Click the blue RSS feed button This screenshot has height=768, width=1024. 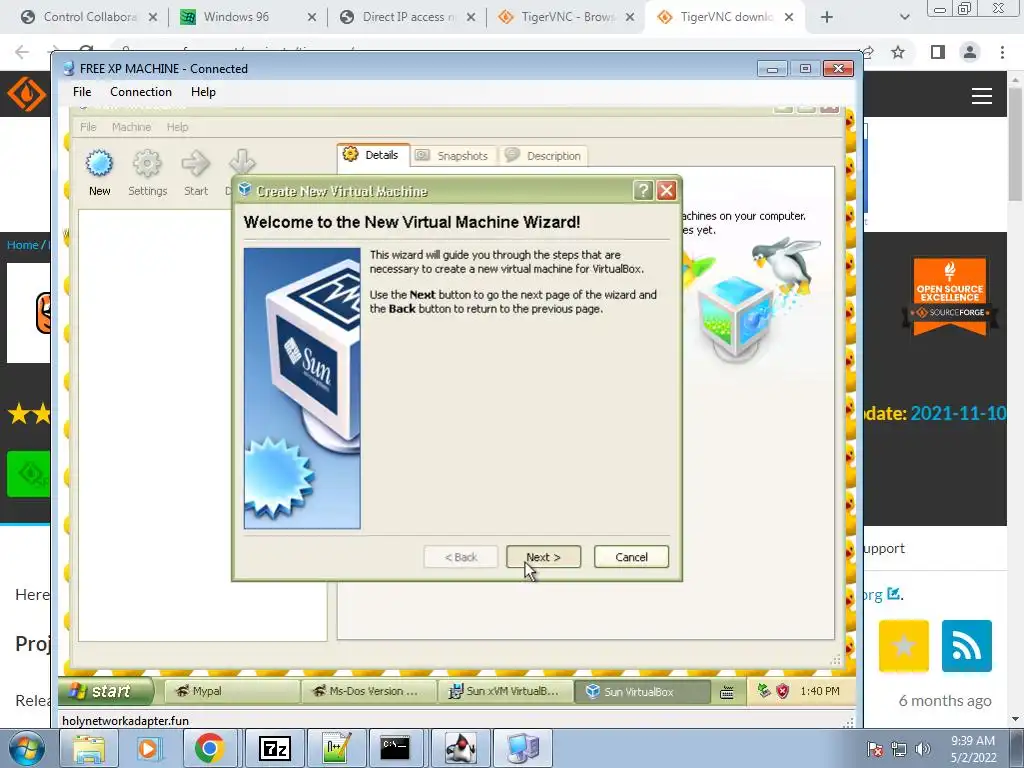point(967,646)
